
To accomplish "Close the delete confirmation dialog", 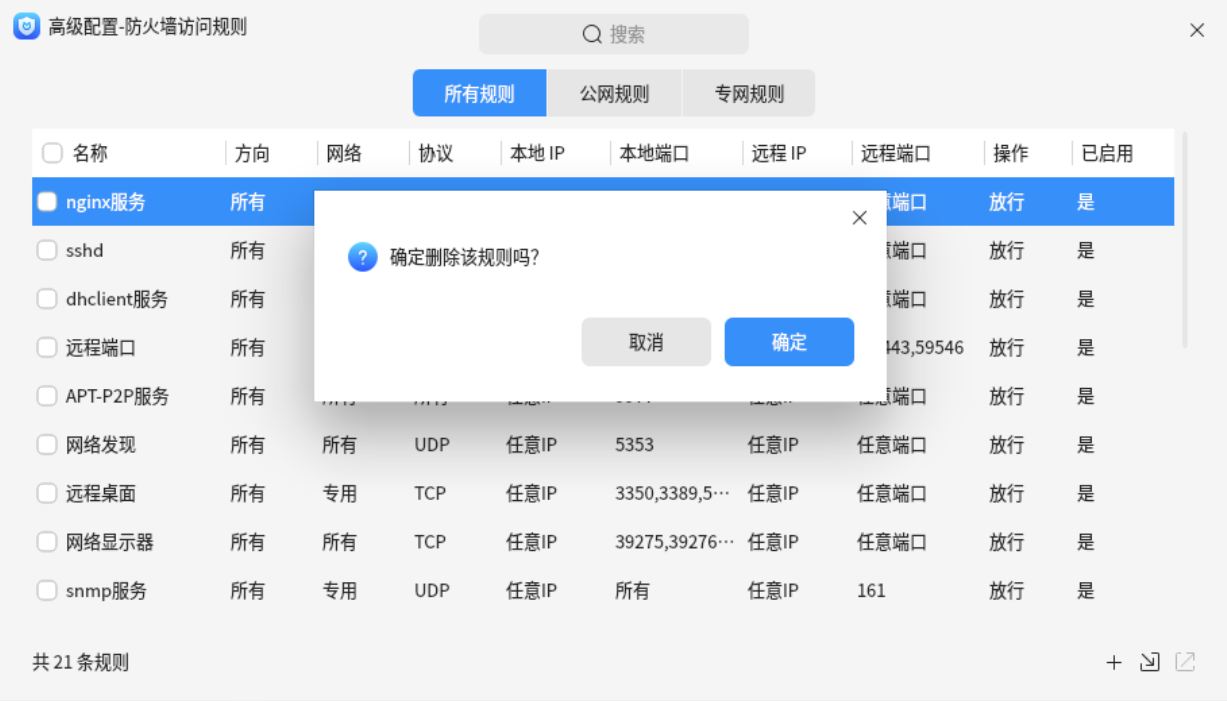I will [x=859, y=218].
